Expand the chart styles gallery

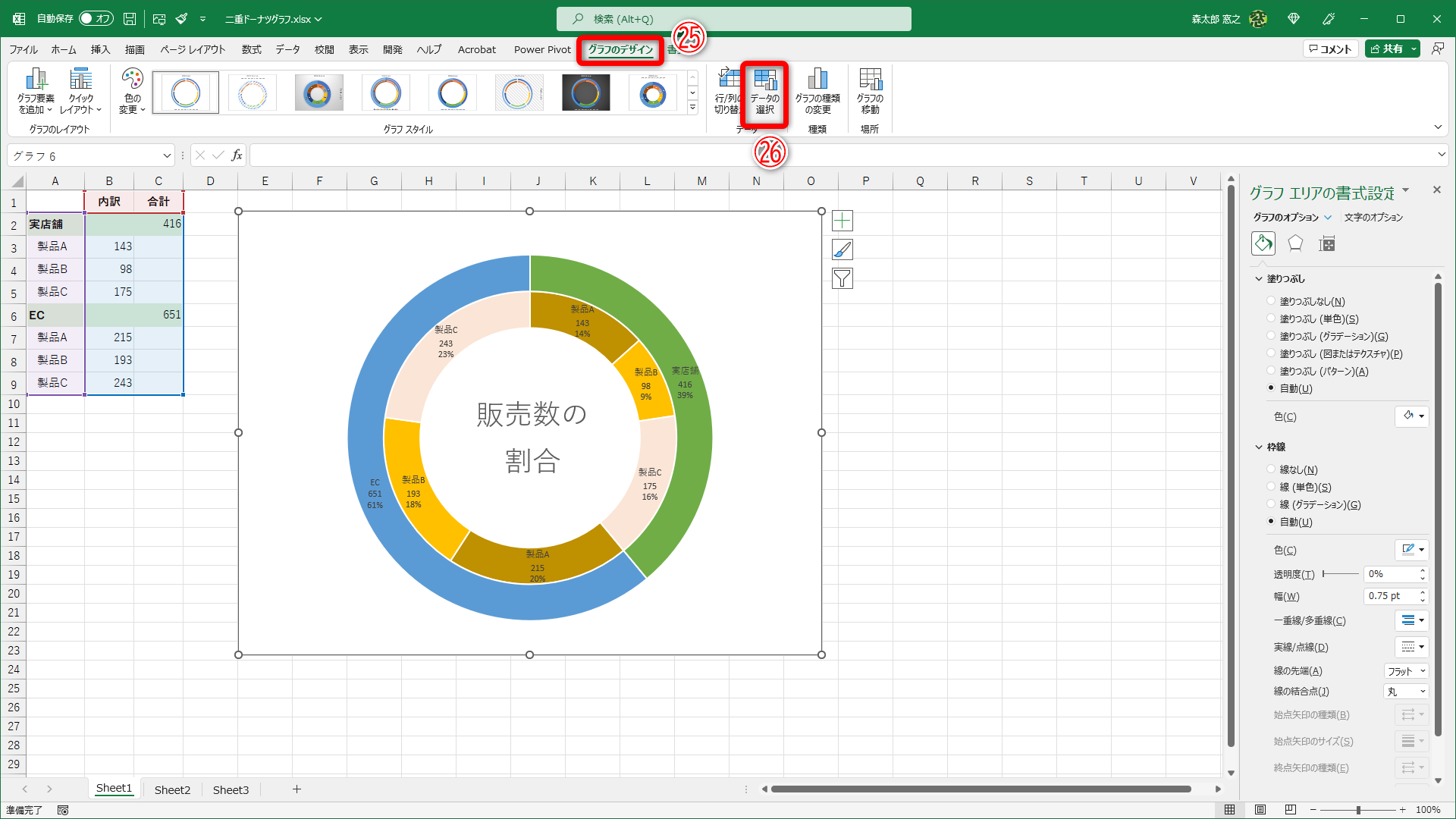click(692, 107)
